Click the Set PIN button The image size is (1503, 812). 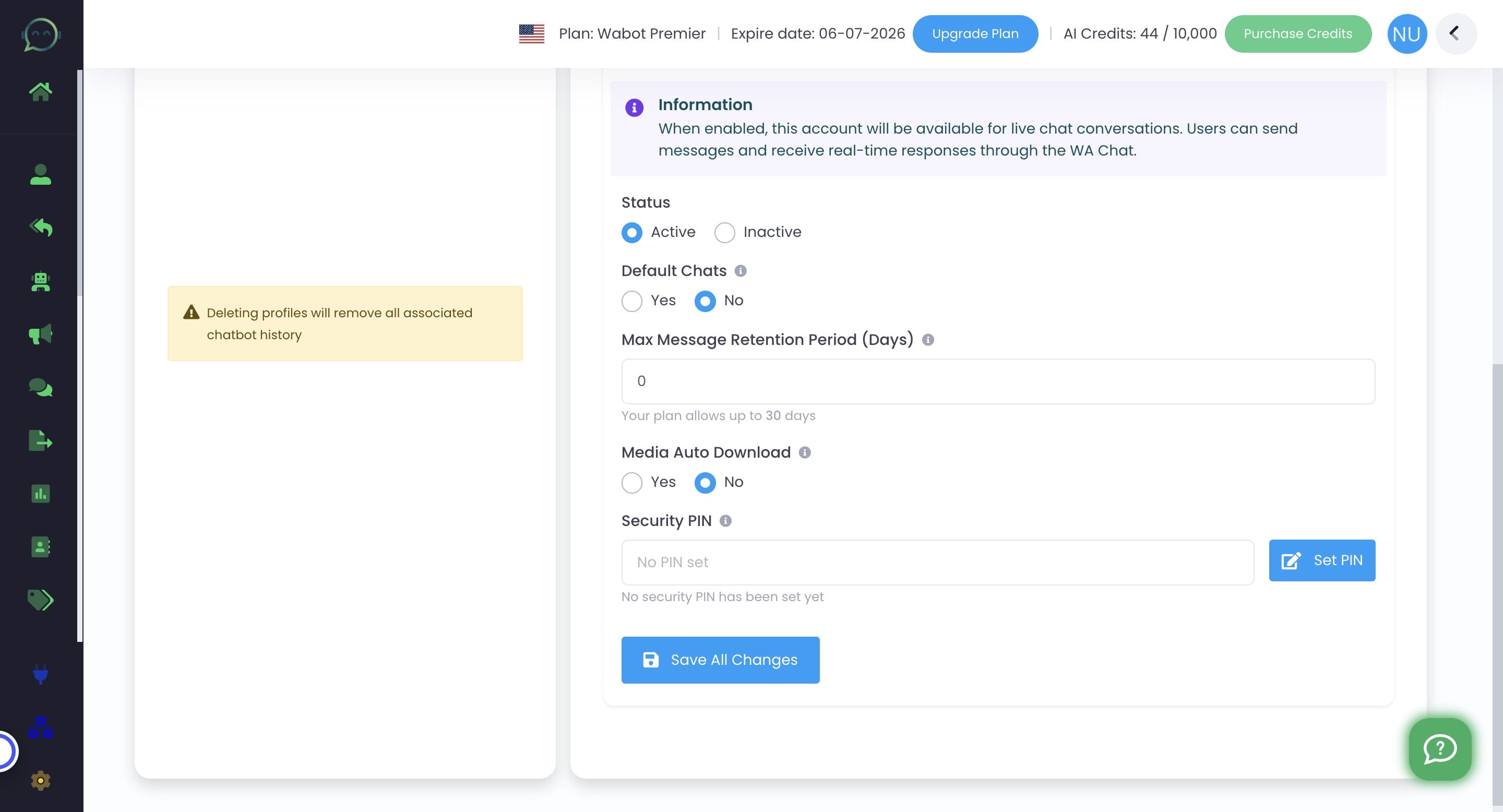click(1321, 560)
